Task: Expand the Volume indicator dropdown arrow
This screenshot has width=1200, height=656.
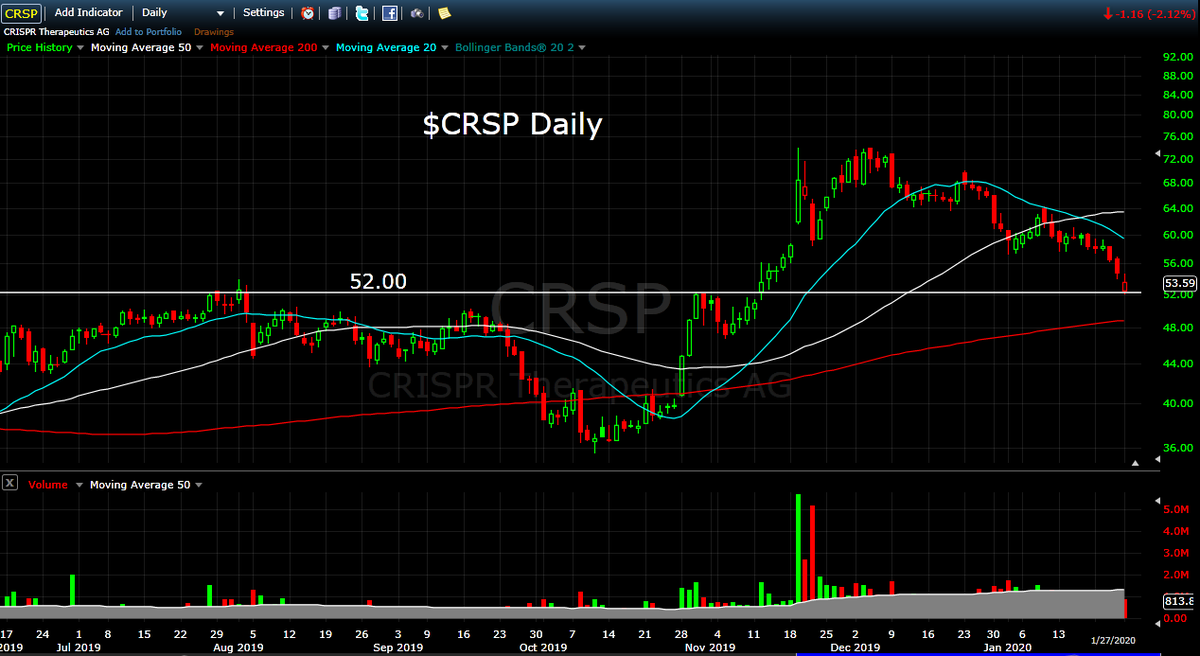Action: [x=78, y=485]
